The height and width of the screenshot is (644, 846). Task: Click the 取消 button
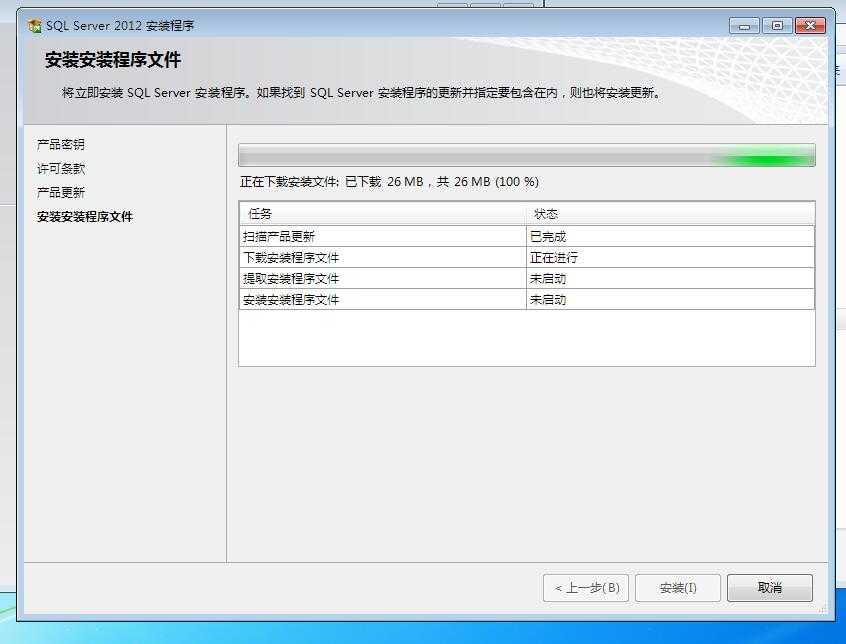[x=769, y=588]
